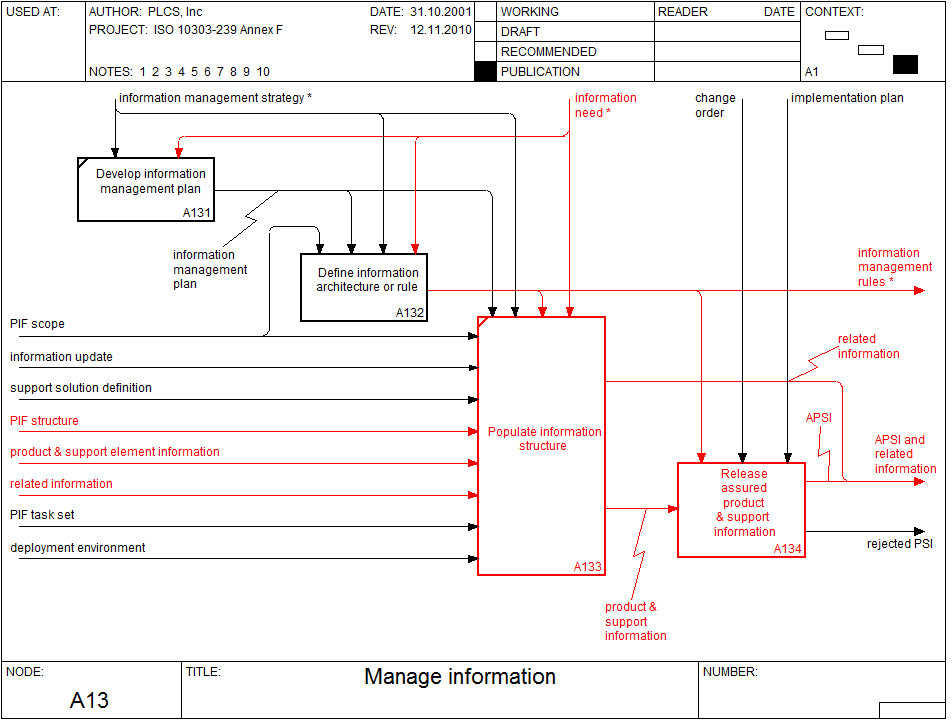
Task: Click the date 31.10.2001
Action: (x=441, y=12)
